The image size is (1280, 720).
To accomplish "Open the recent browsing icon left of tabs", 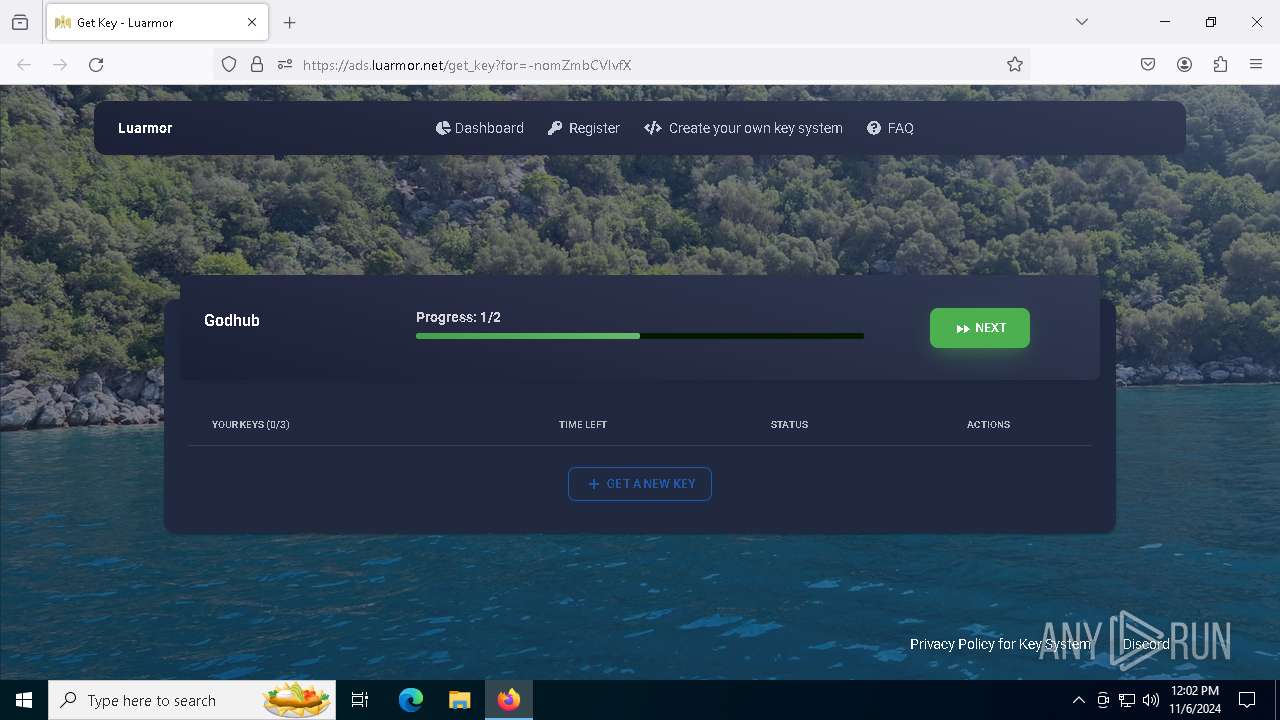I will pos(20,22).
